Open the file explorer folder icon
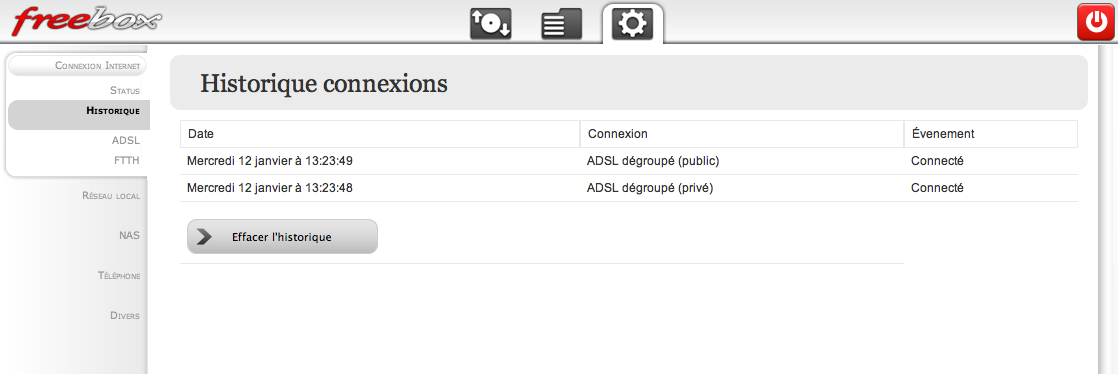1118x374 pixels. coord(561,24)
